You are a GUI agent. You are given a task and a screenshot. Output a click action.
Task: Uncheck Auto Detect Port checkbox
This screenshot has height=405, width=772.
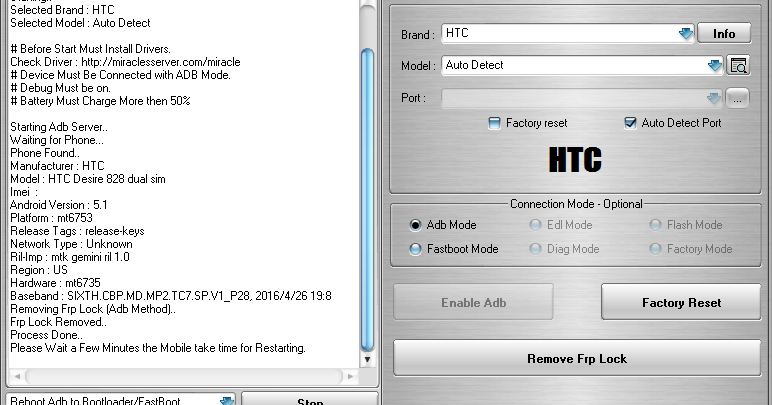pos(630,123)
